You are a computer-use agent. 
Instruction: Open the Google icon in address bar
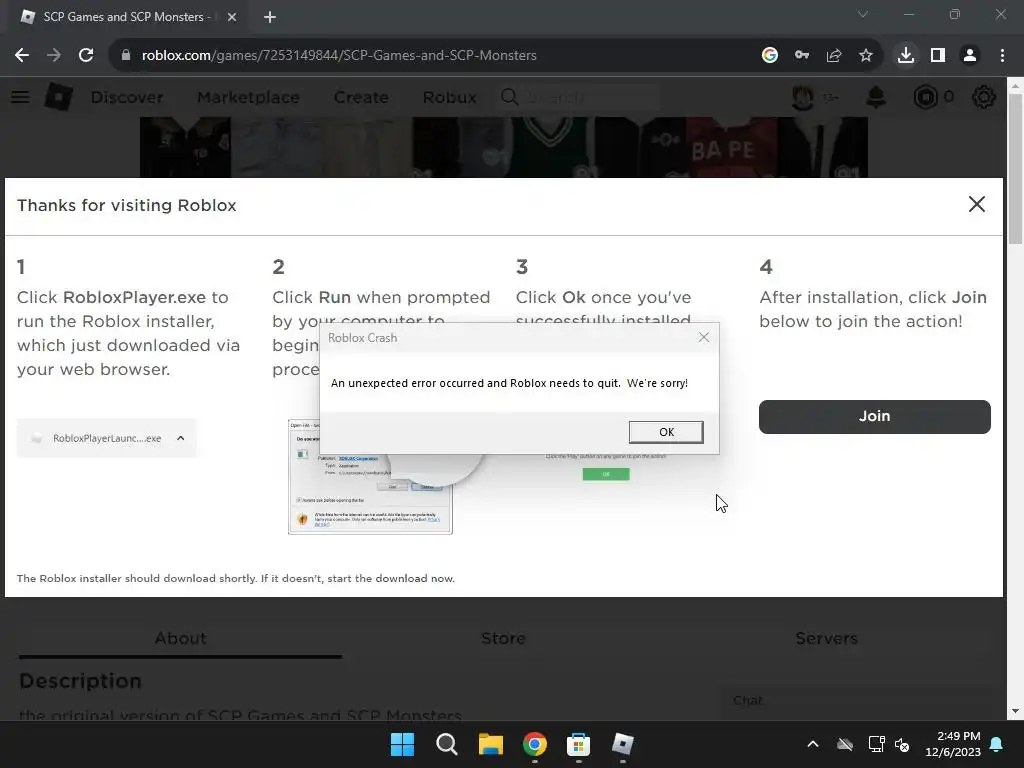point(770,56)
